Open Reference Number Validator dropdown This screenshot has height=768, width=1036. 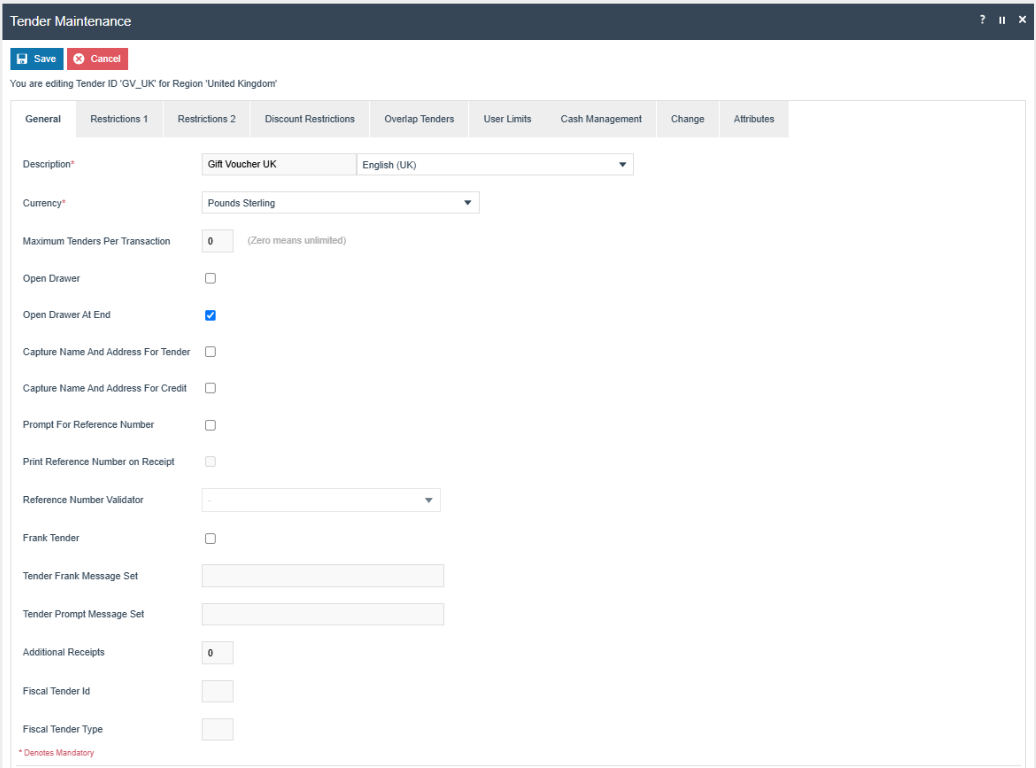click(x=321, y=500)
